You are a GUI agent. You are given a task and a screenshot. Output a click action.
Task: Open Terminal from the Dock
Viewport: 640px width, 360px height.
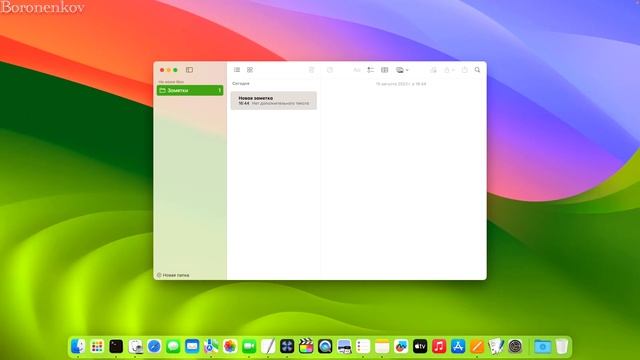[x=116, y=346]
